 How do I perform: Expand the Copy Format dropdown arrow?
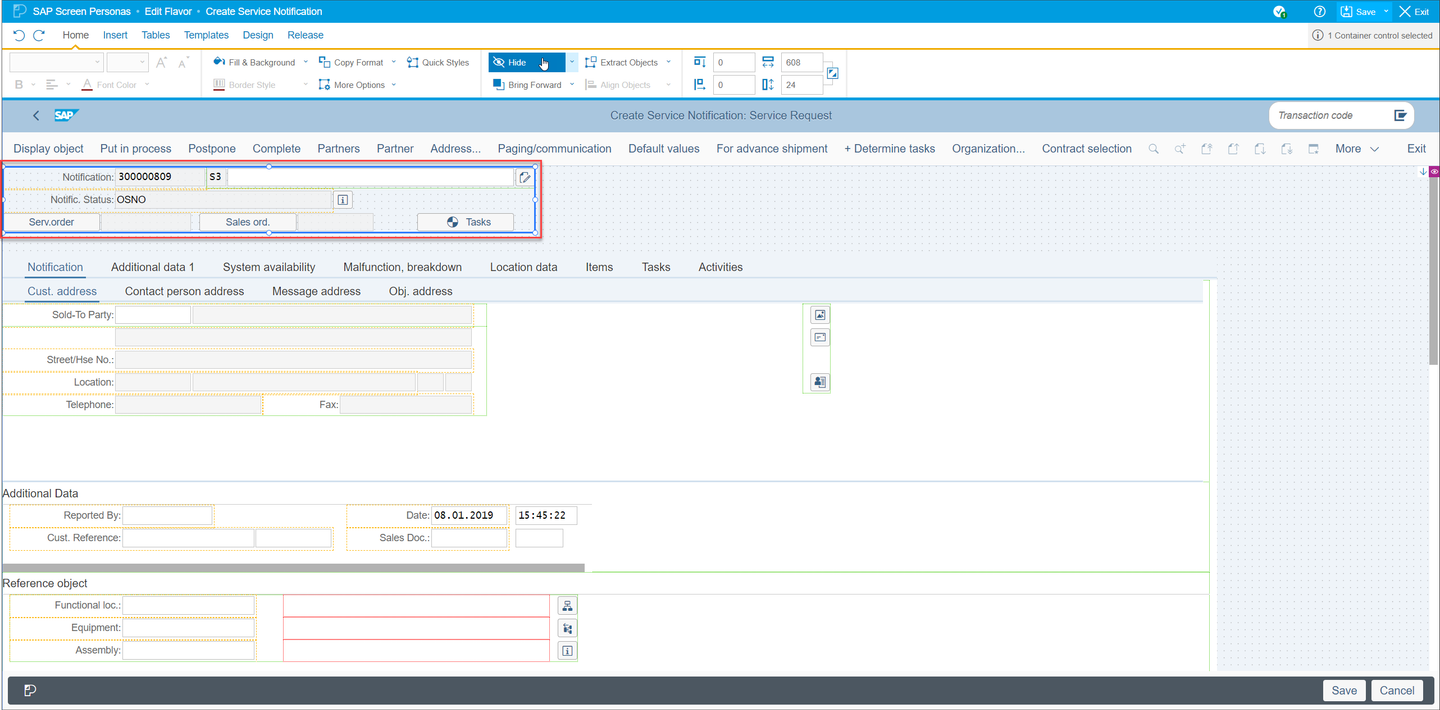pyautogui.click(x=394, y=62)
